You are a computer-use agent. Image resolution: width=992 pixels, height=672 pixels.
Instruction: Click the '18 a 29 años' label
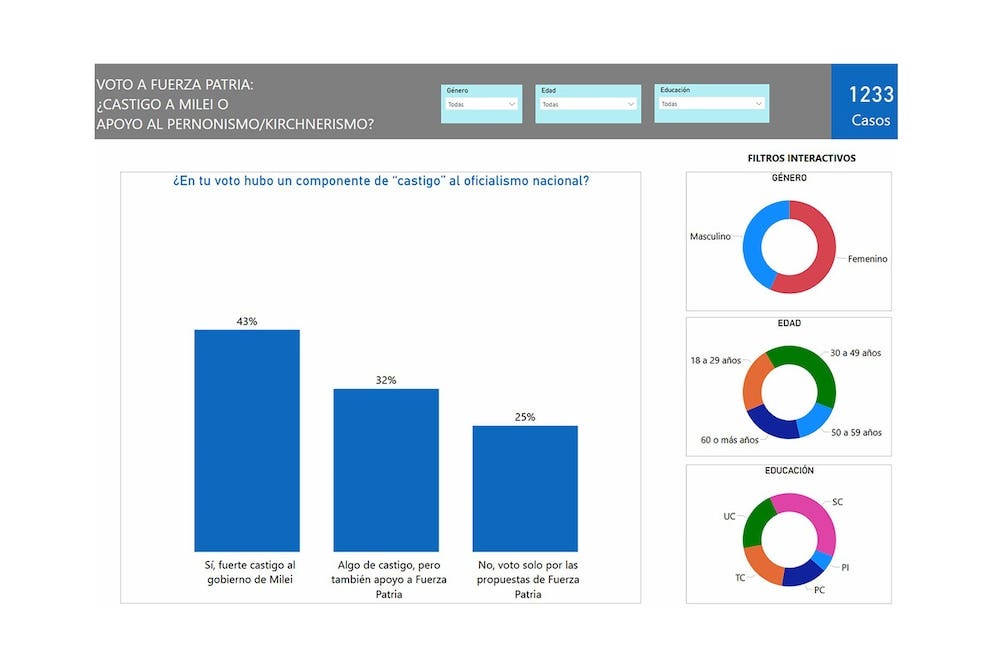point(716,360)
